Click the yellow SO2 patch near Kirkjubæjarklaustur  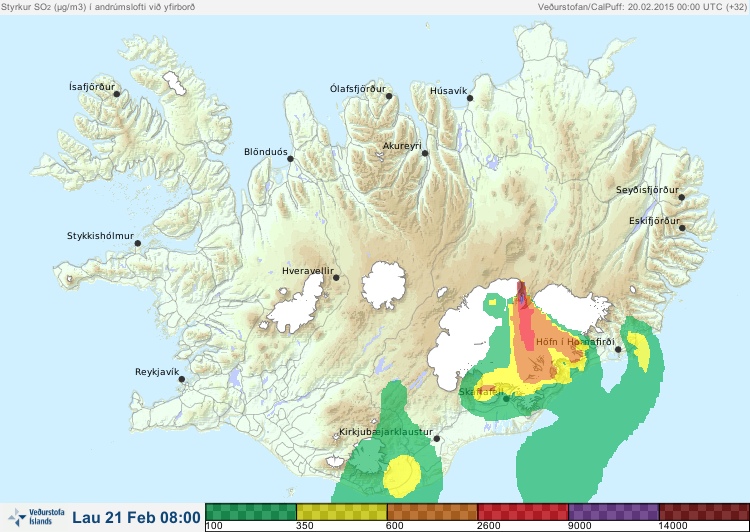point(402,476)
